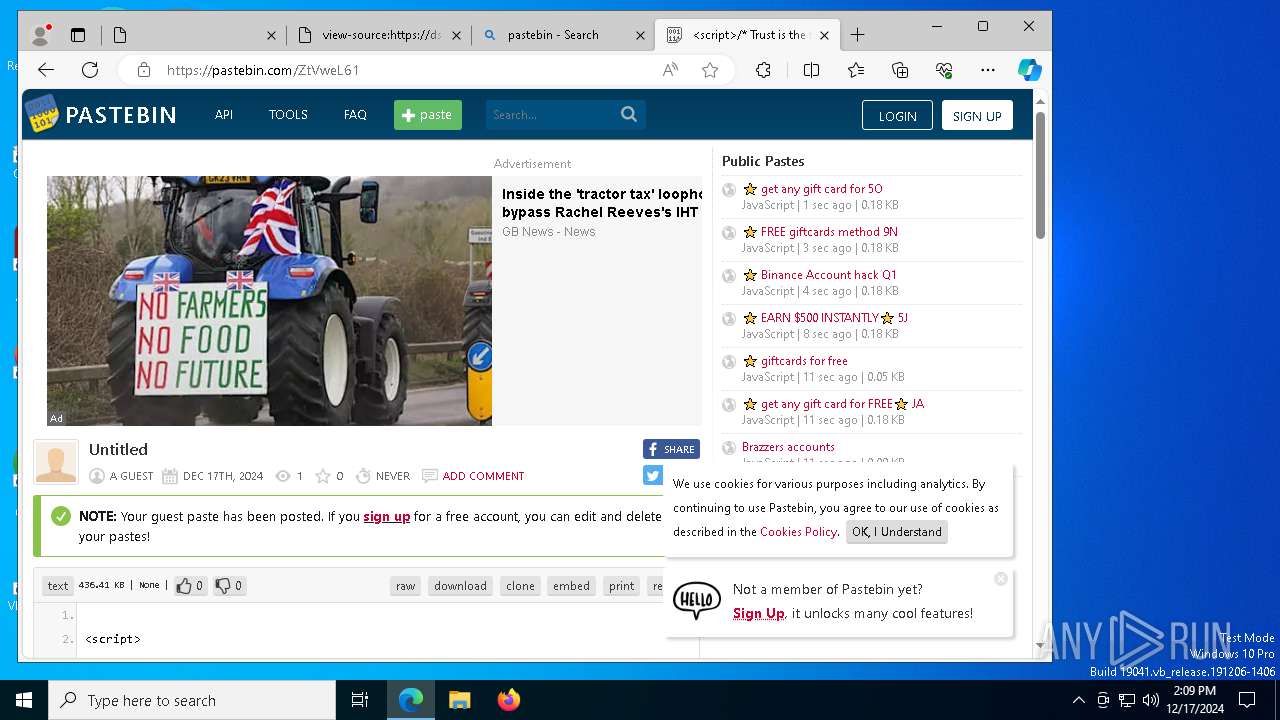This screenshot has height=720, width=1280.
Task: Click the browser back arrow
Action: pyautogui.click(x=46, y=70)
